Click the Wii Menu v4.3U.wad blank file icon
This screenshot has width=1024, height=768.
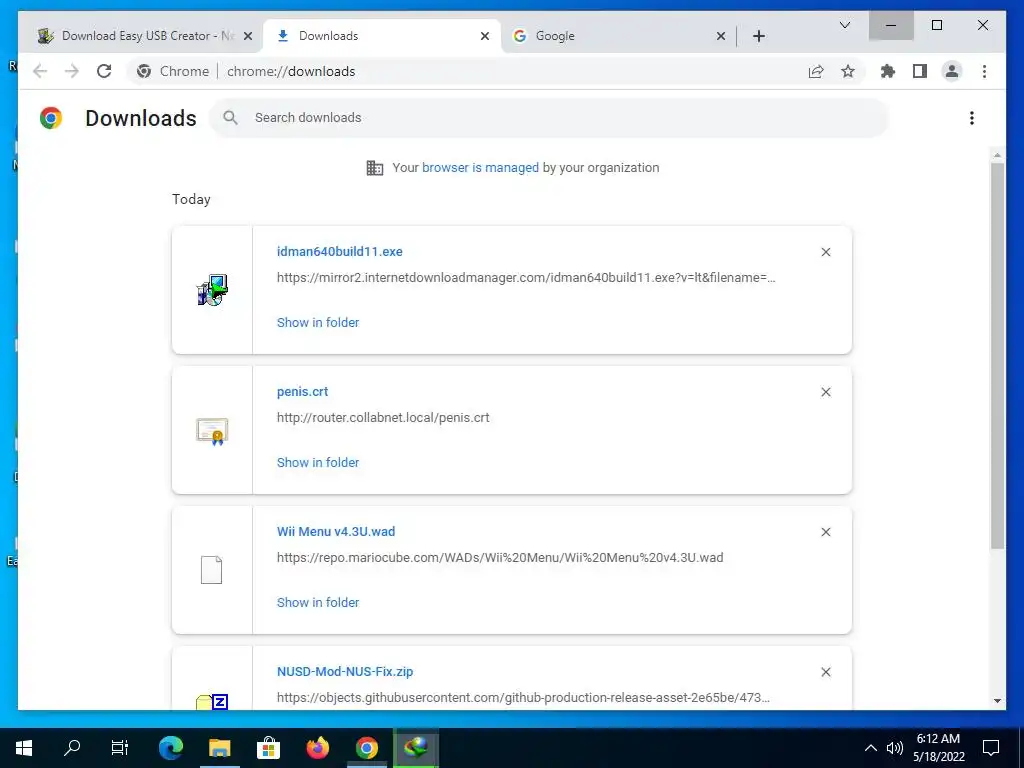click(x=212, y=570)
